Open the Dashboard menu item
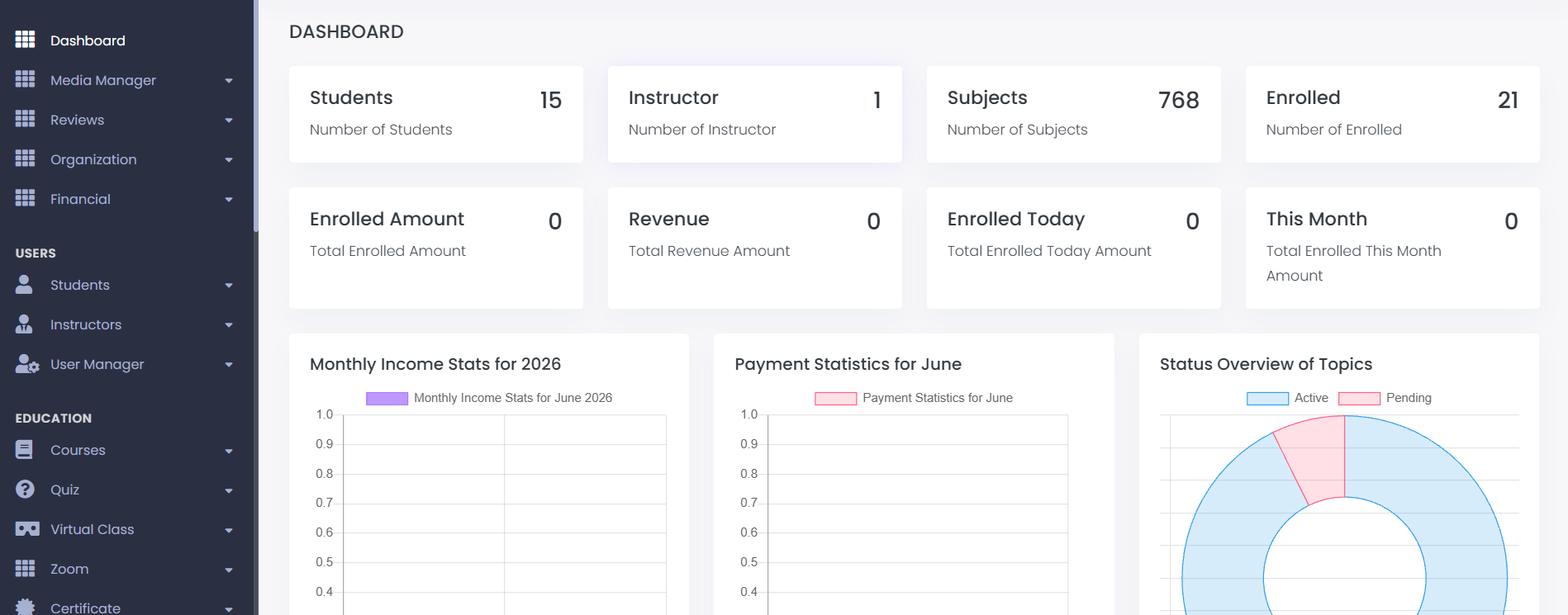This screenshot has width=1568, height=615. click(126, 40)
